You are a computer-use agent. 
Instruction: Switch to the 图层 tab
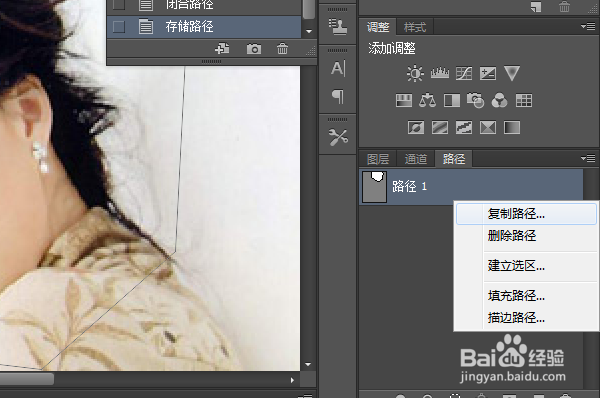click(x=378, y=159)
